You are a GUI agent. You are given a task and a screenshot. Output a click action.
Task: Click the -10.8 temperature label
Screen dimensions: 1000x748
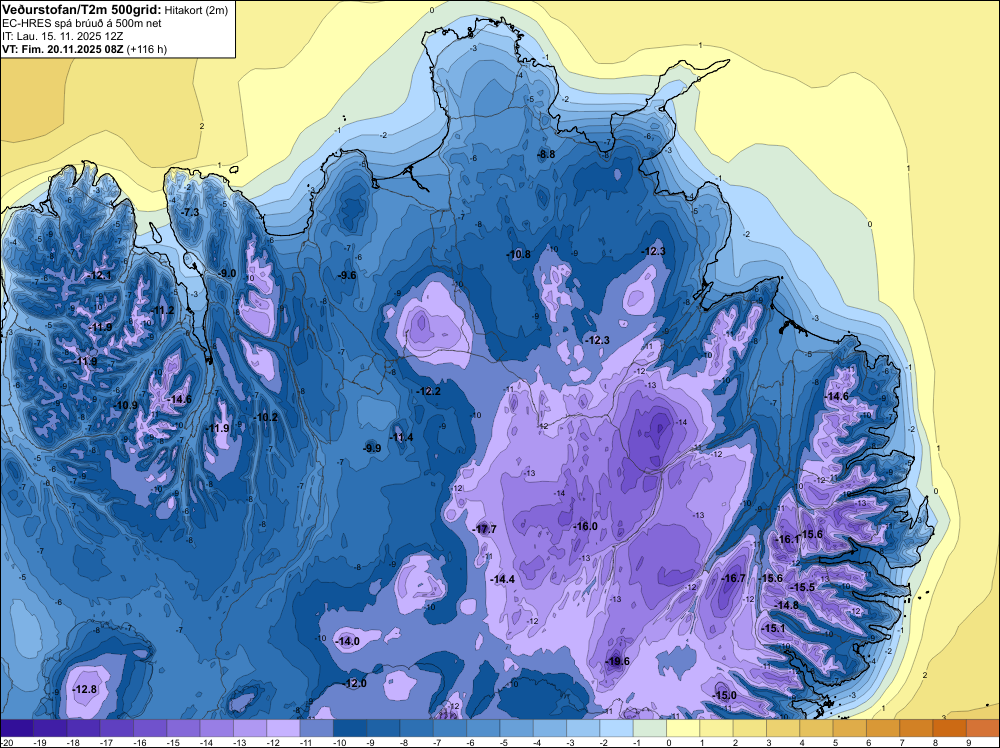pos(519,254)
